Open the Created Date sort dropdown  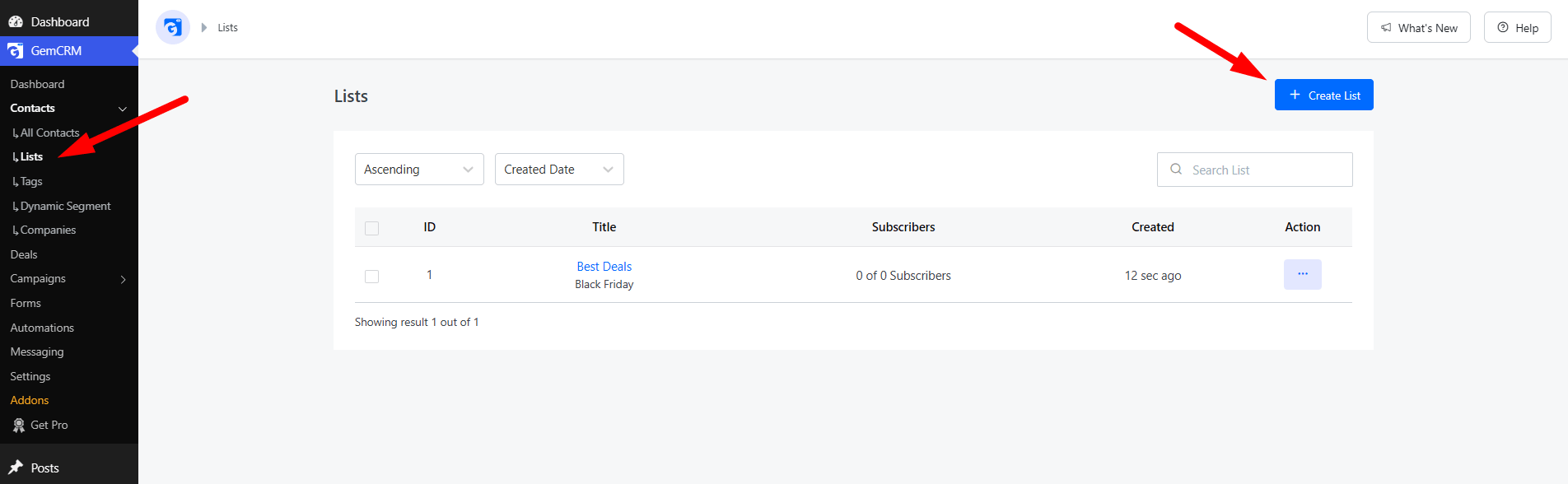[559, 169]
